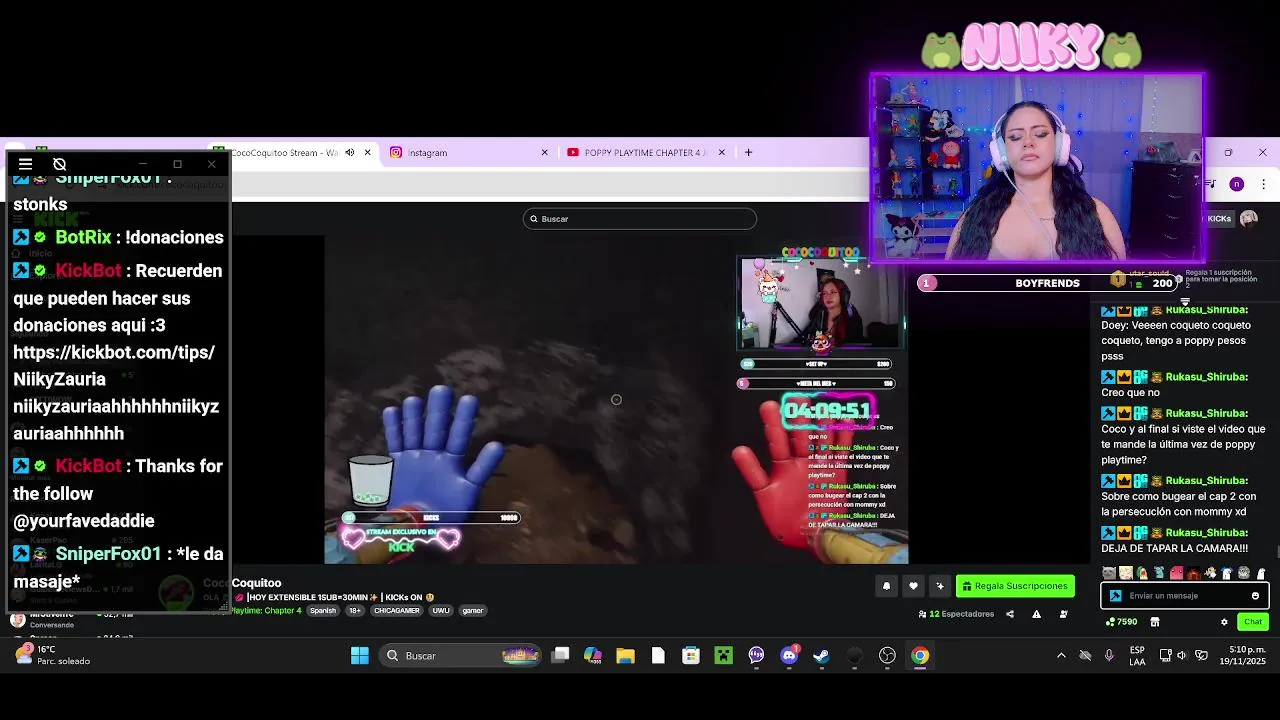
Task: Change the ESP LAA input language
Action: [x=1137, y=656]
